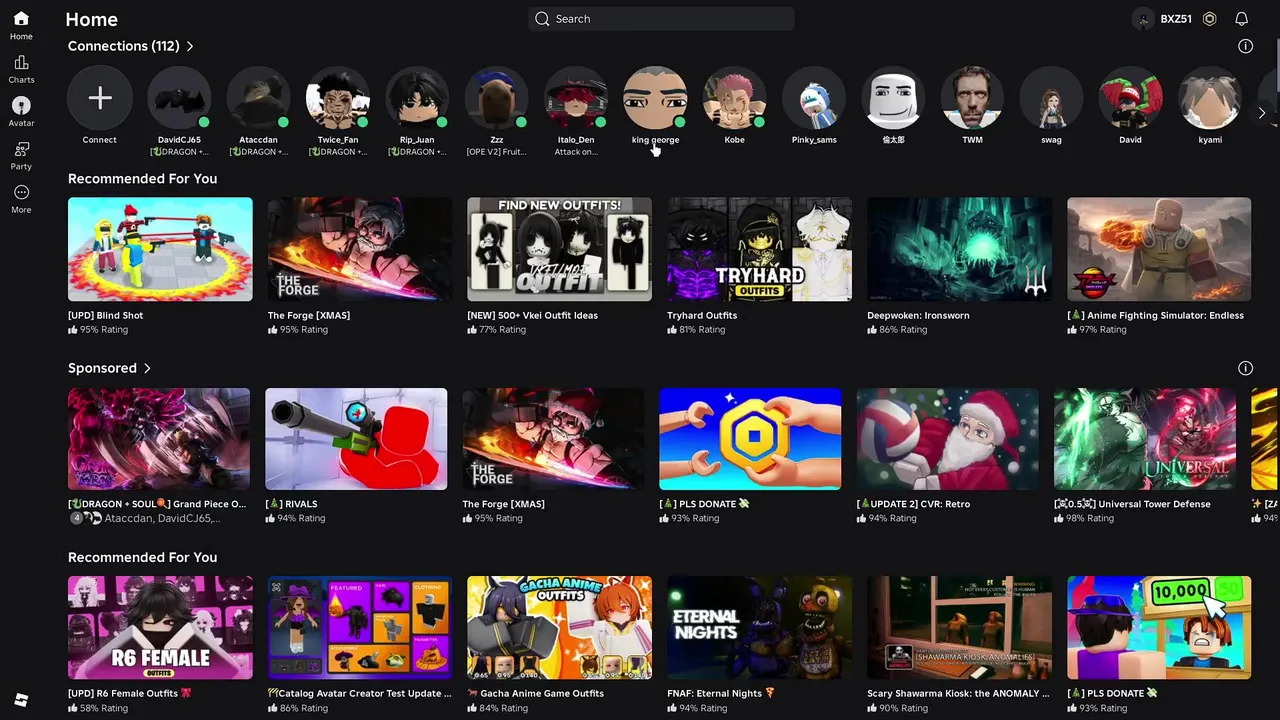The height and width of the screenshot is (720, 1280).
Task: Open swag's avatar
Action: pos(1051,98)
